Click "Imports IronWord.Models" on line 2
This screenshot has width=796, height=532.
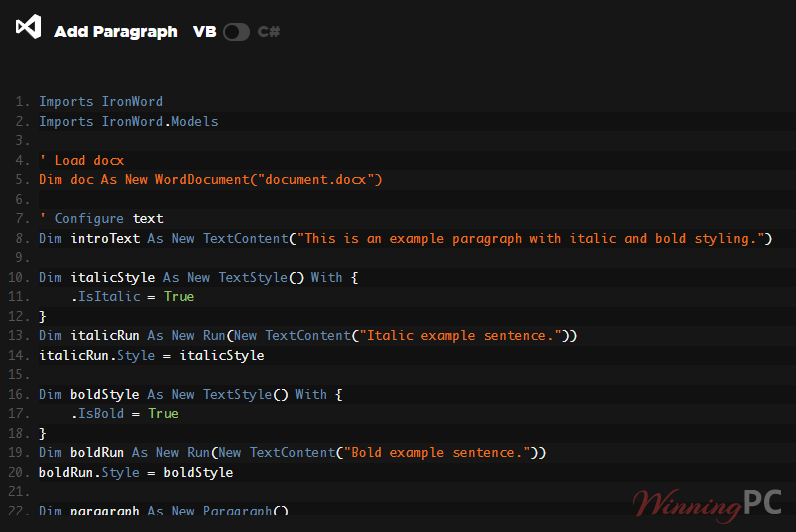pos(128,121)
